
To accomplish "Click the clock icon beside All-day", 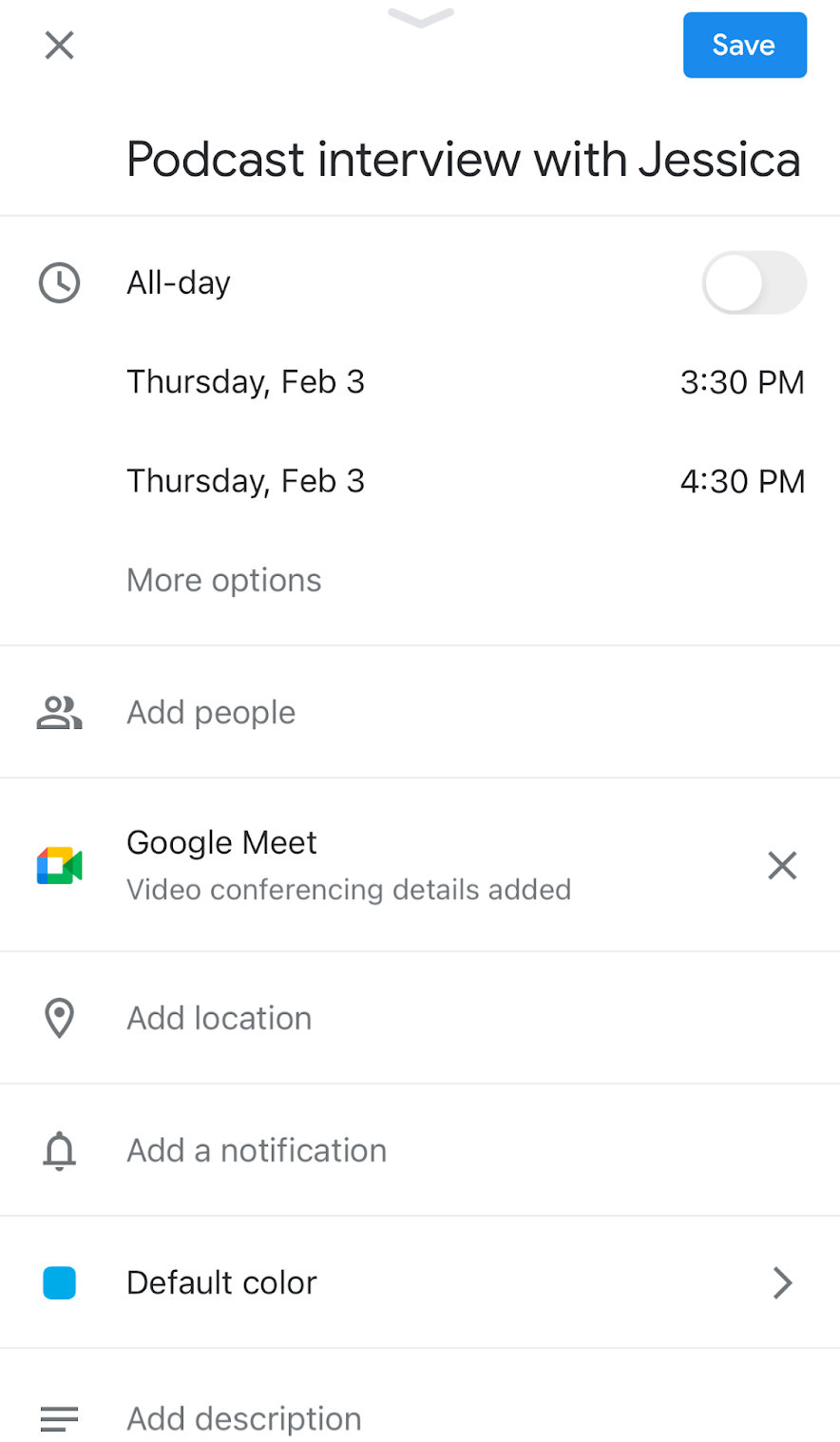I will [59, 283].
